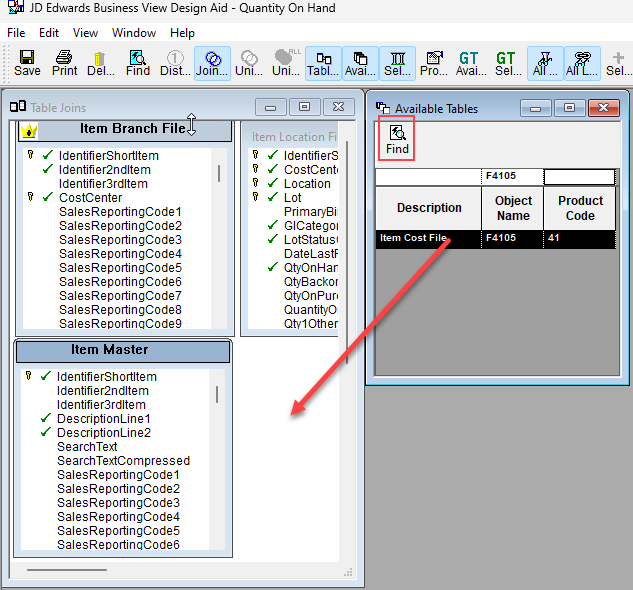Click the Table Joins horizontal scrollbar
Screen dimensions: 633x590
tap(67, 570)
